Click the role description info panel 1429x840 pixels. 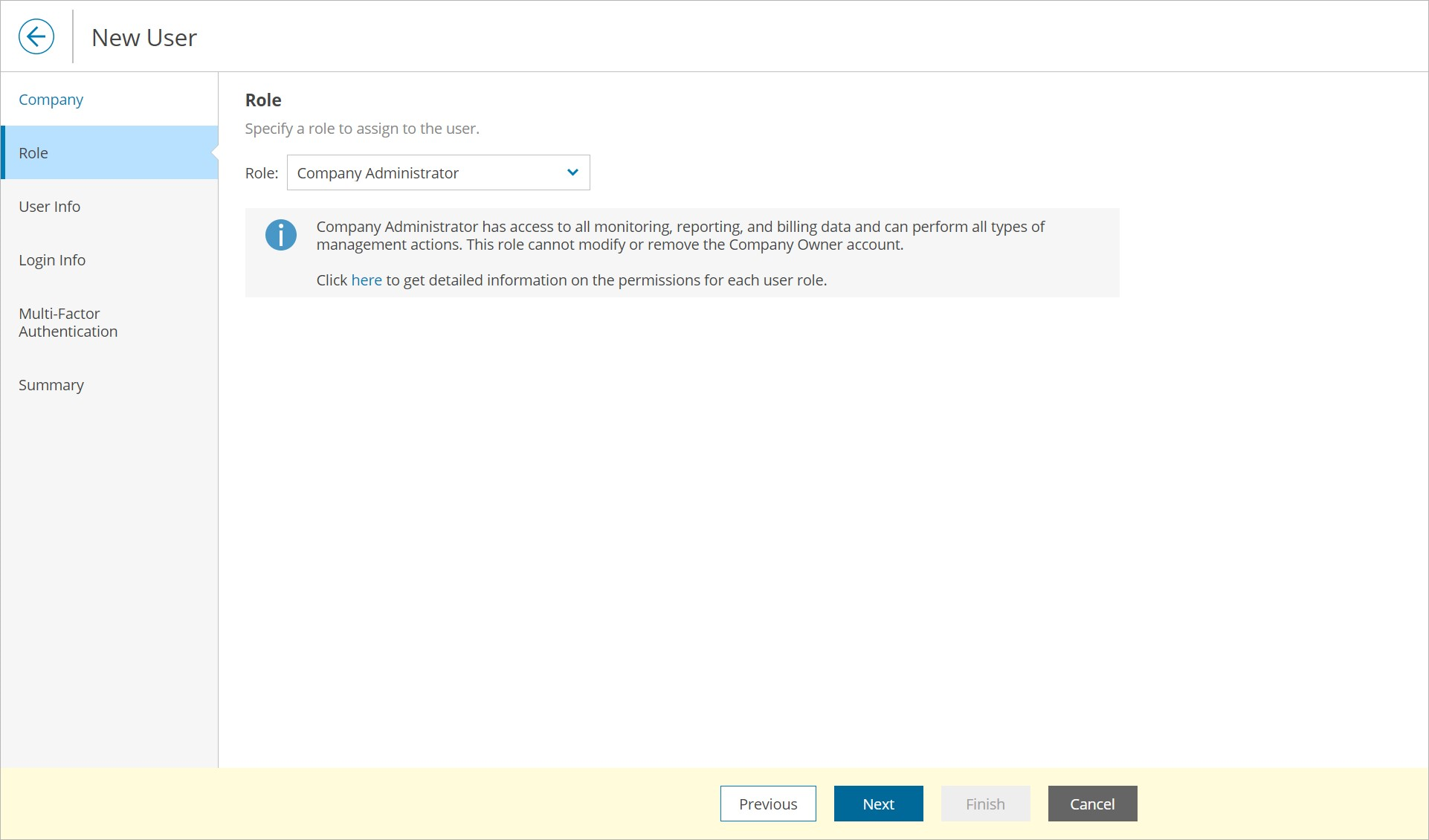coord(681,253)
